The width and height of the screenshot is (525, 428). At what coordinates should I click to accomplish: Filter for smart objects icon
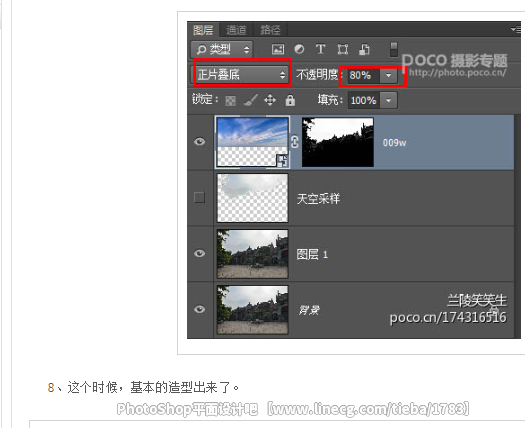[x=364, y=50]
